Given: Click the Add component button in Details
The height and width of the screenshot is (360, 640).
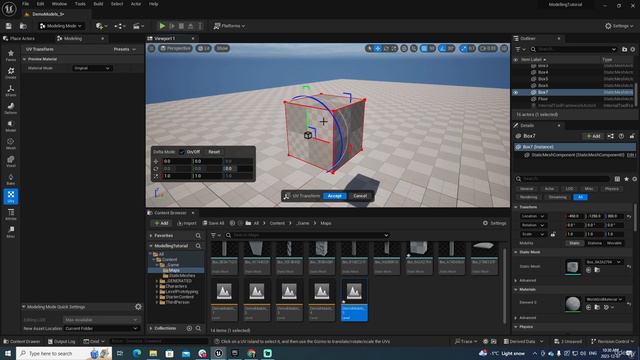Looking at the screenshot, I should tap(593, 136).
